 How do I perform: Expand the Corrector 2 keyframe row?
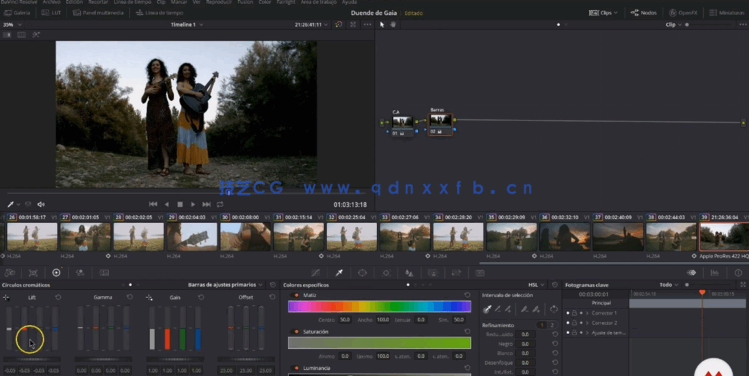[587, 323]
